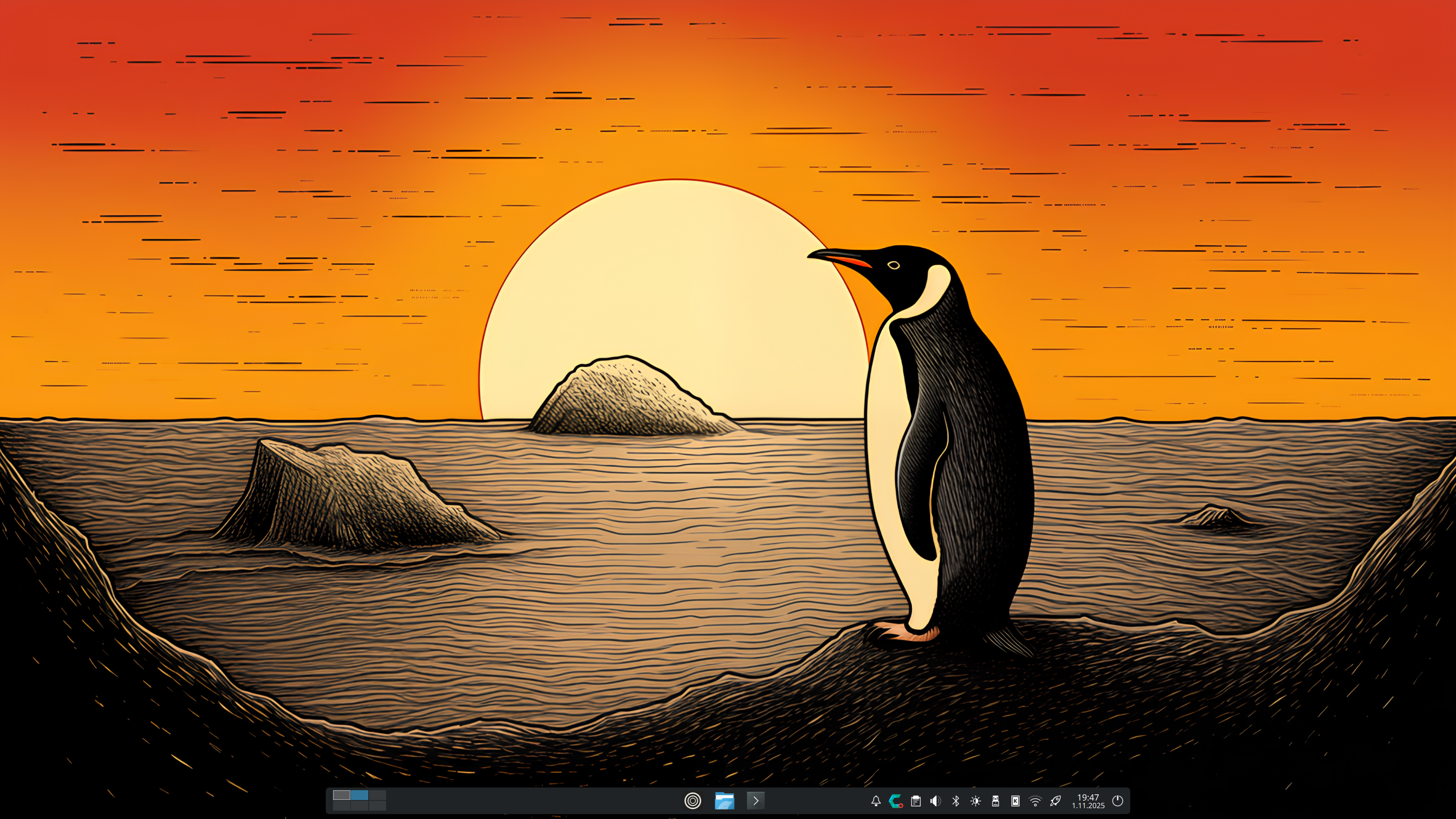Open calendar from the 19:47 clock
This screenshot has width=1456, height=819.
(x=1088, y=801)
